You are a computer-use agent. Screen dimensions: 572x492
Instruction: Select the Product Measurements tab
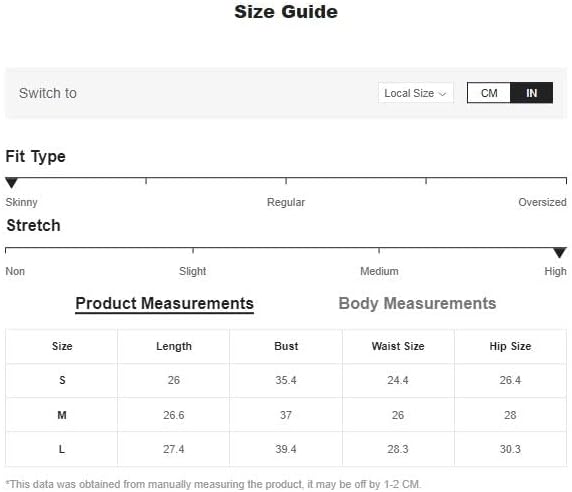click(164, 303)
